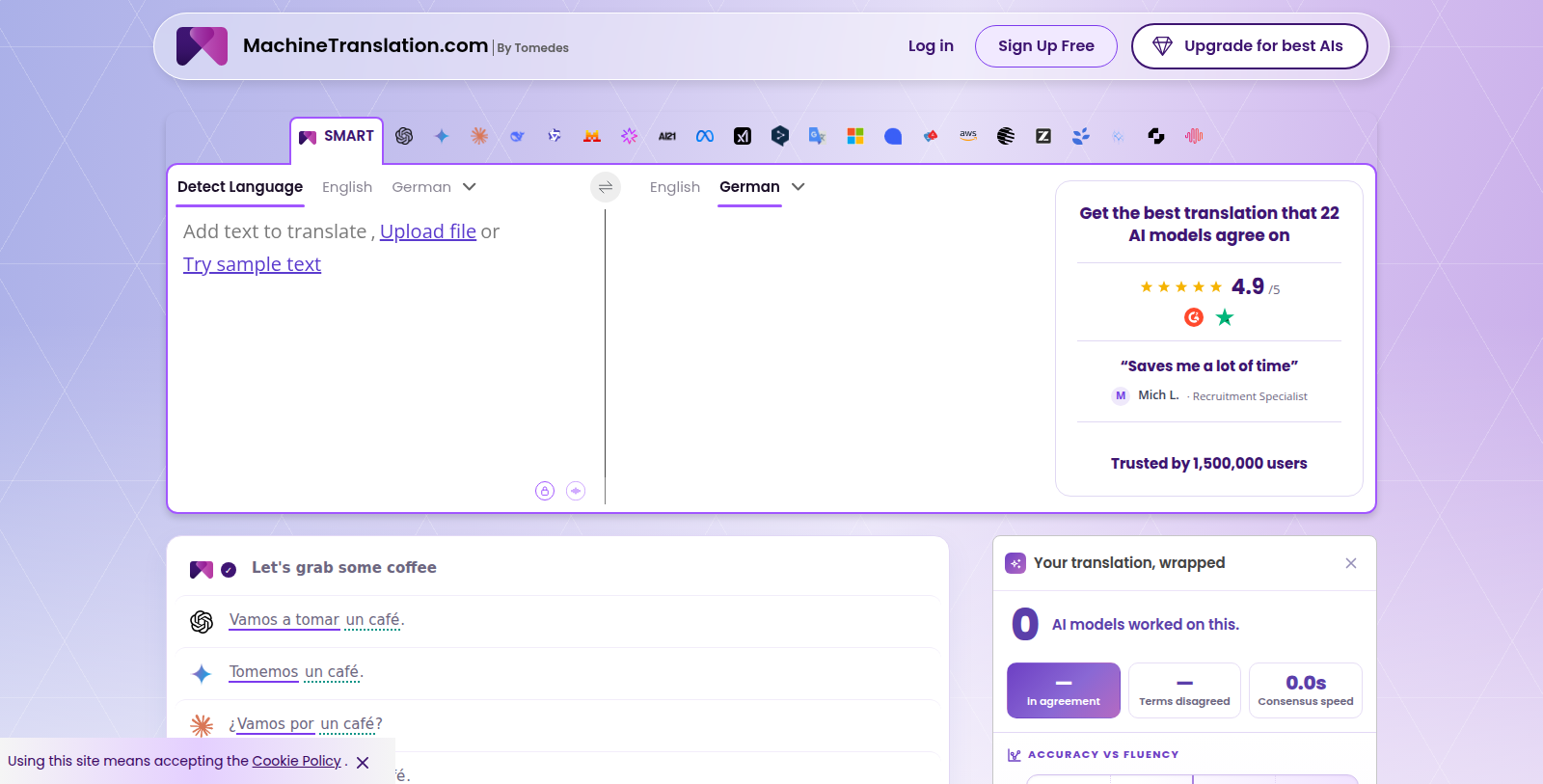Click the translation Vamos a tomar un café.
The image size is (1543, 784).
click(316, 620)
